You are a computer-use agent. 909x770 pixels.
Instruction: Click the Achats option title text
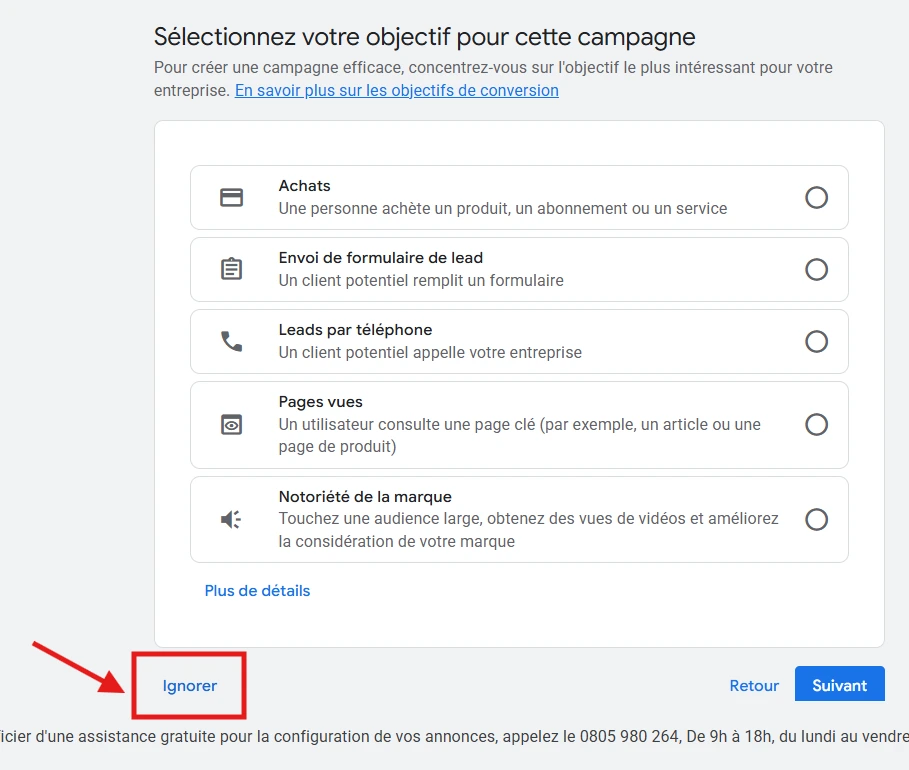(x=304, y=186)
